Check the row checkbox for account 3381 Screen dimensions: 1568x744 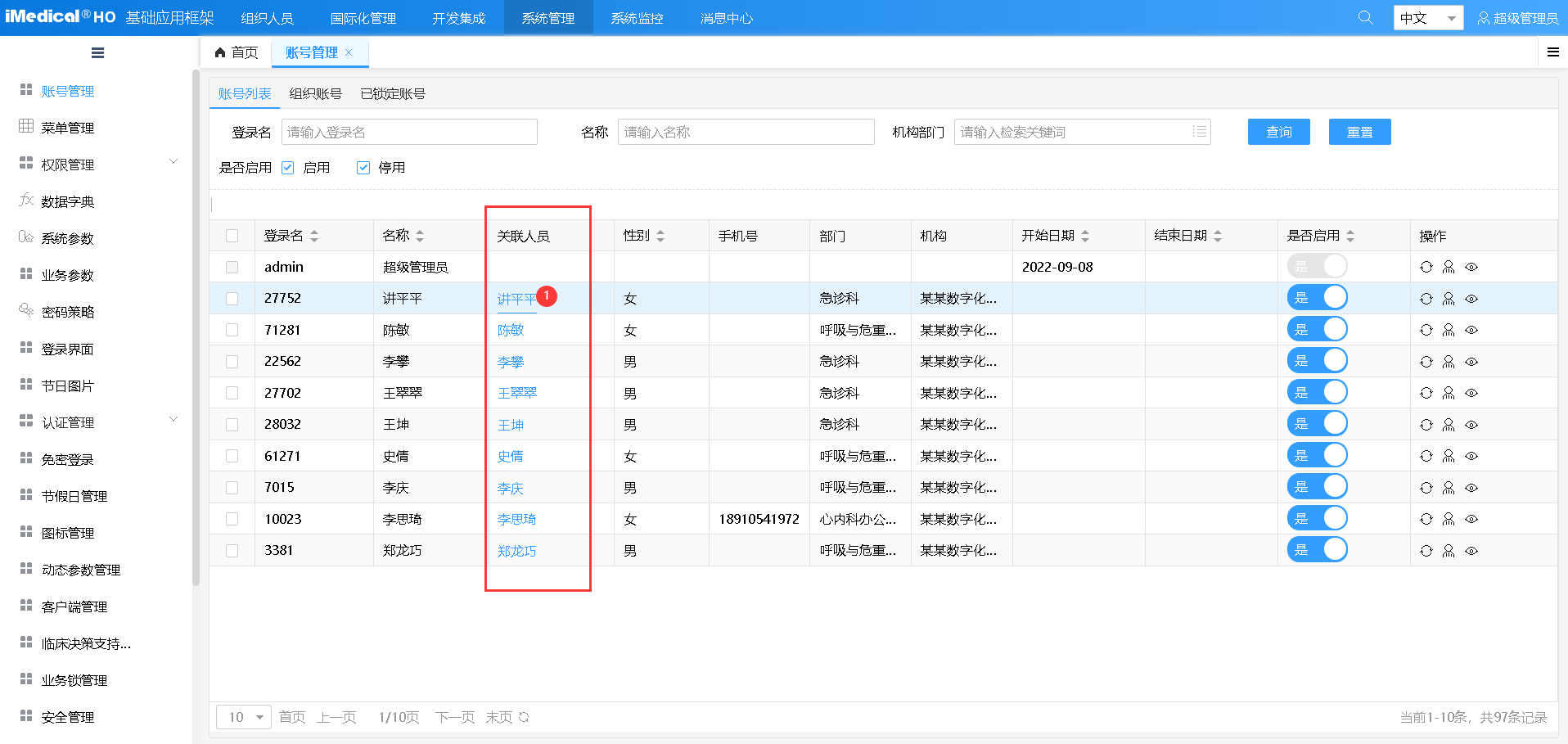(x=232, y=550)
